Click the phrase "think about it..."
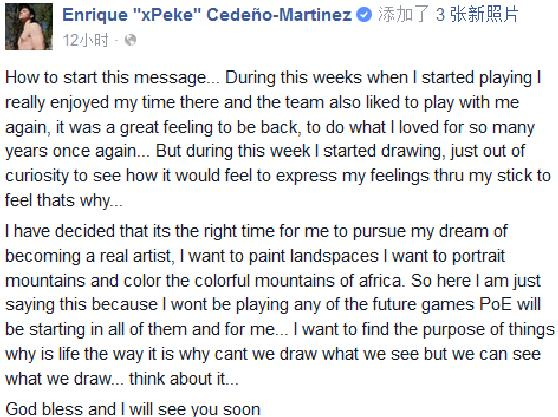 coord(184,379)
